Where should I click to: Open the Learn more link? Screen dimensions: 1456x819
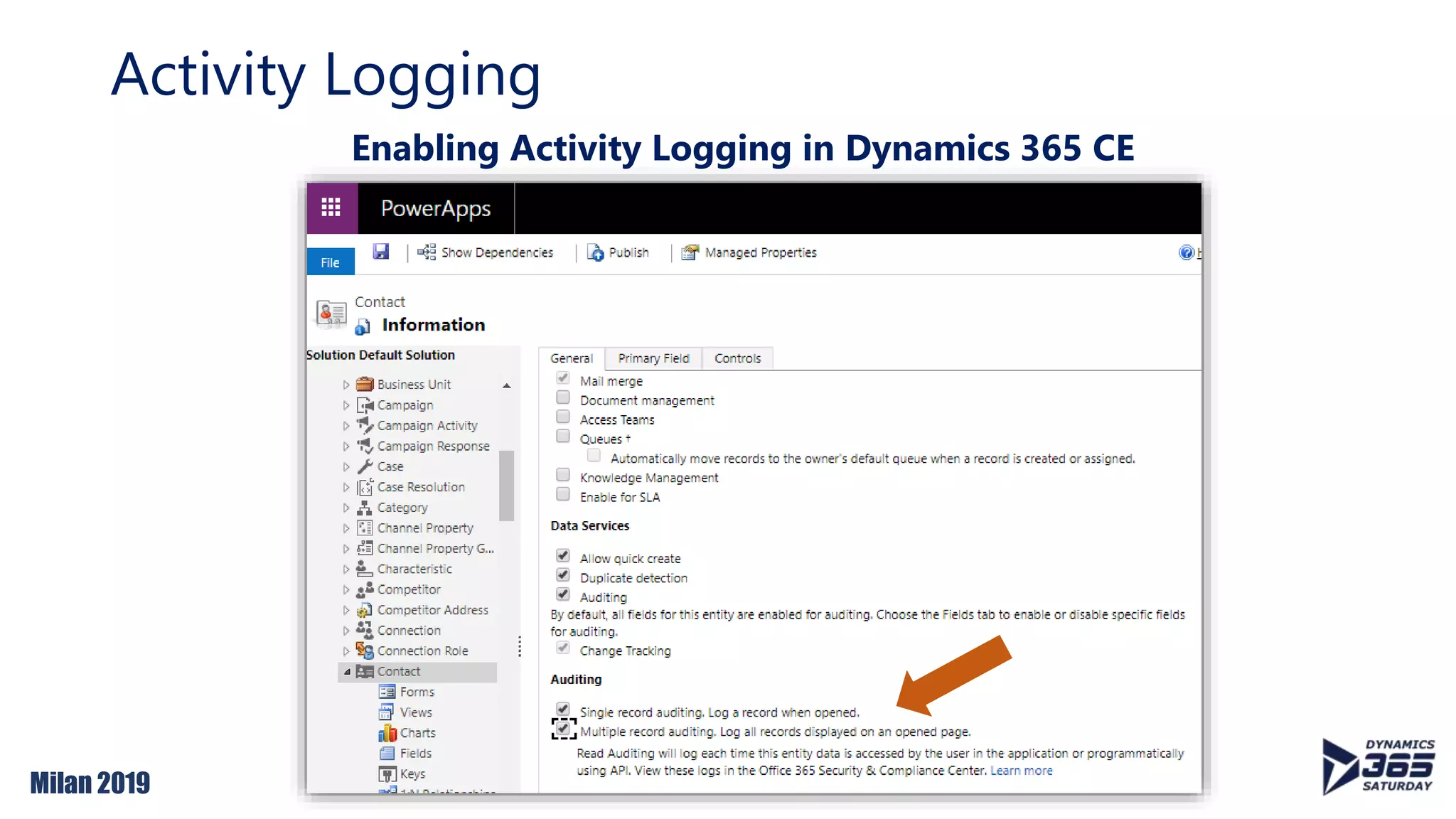coord(1022,771)
